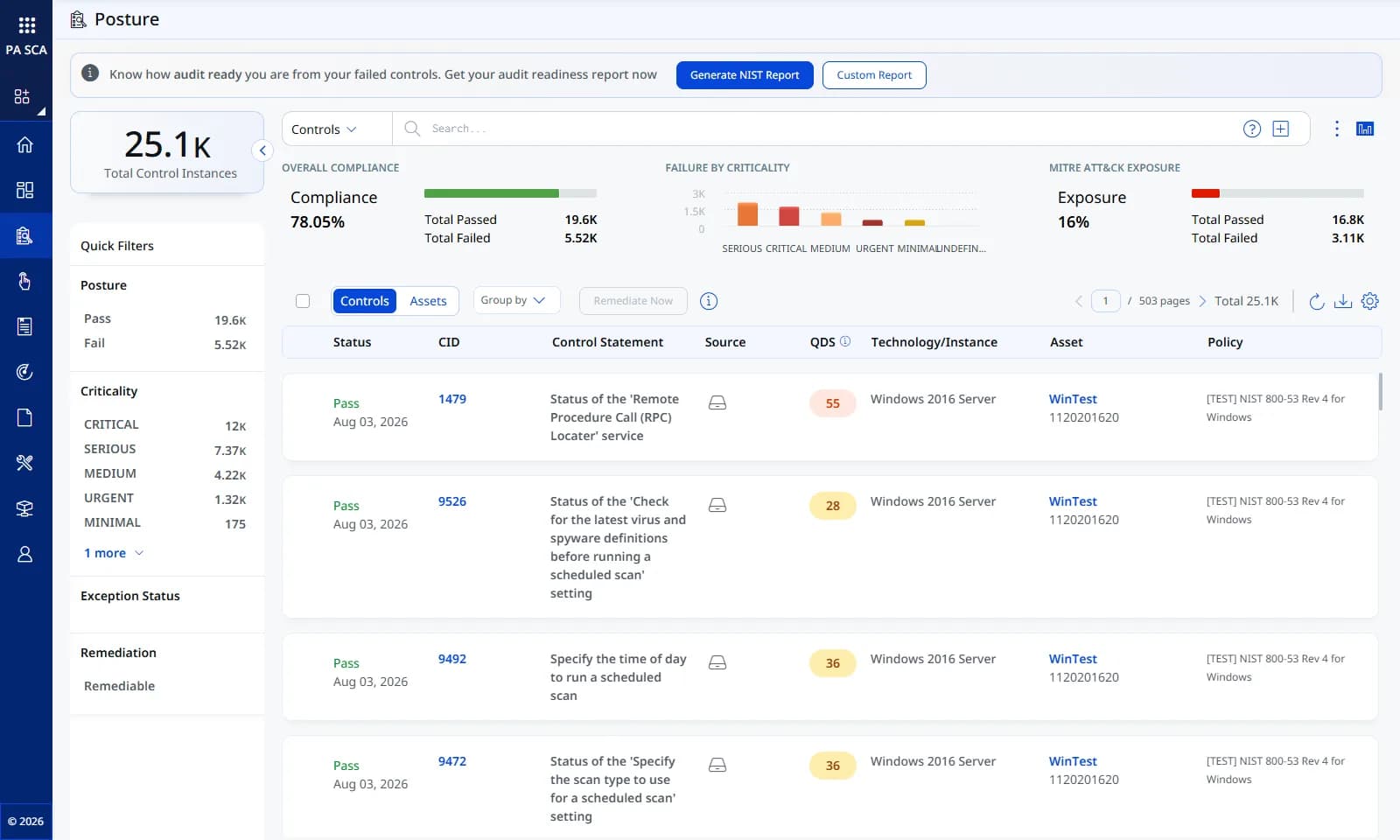The width and height of the screenshot is (1400, 840).
Task: Open the user profile icon in sidebar
Action: click(x=25, y=554)
